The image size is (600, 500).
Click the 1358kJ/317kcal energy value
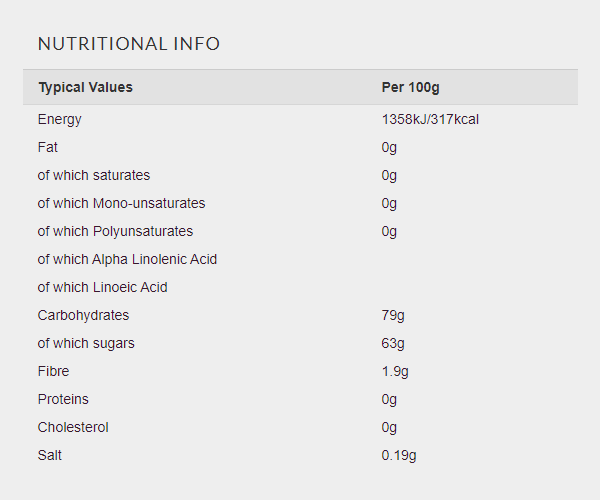pyautogui.click(x=430, y=119)
